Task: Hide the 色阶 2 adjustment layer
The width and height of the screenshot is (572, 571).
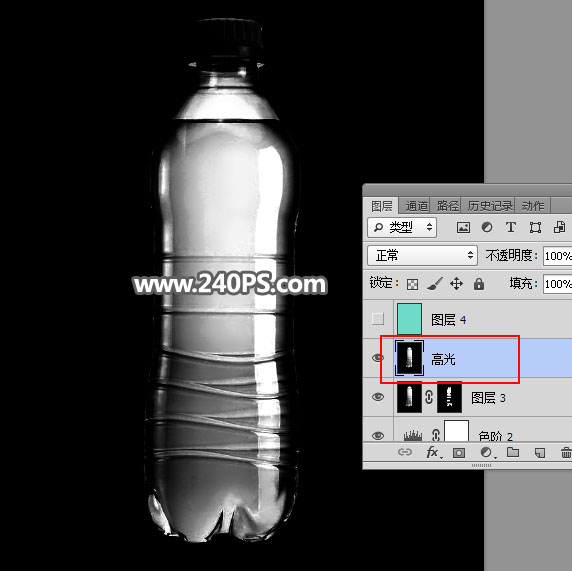Action: tap(378, 436)
